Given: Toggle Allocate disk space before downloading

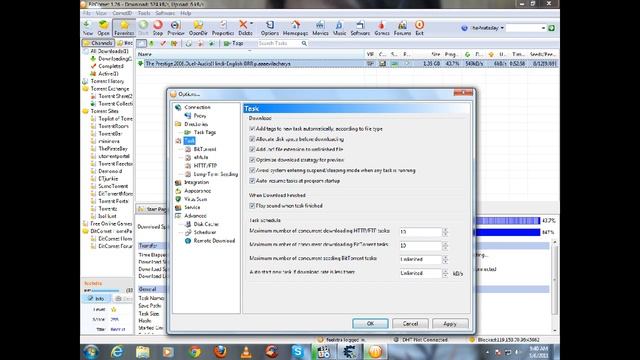Looking at the screenshot, I should [252, 139].
